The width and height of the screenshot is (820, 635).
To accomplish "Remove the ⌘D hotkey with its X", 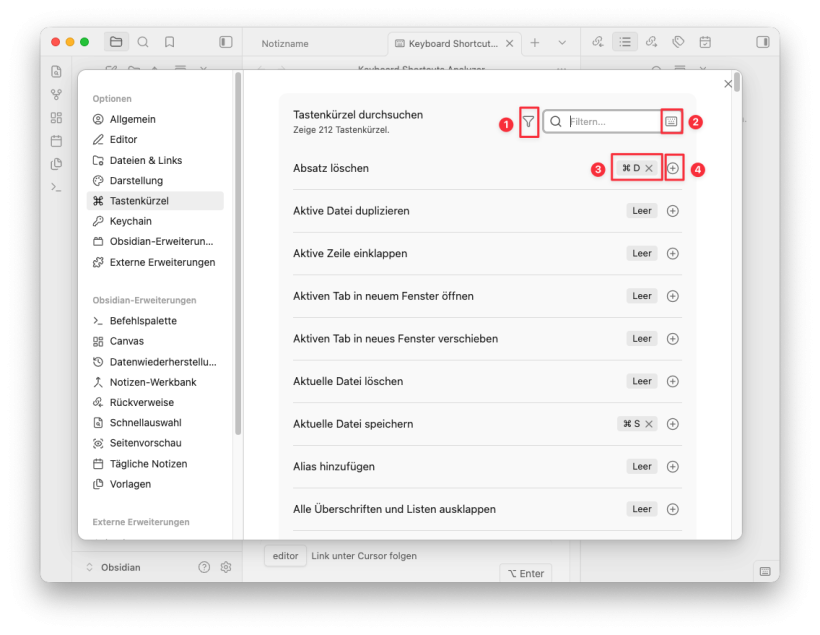I will click(651, 168).
